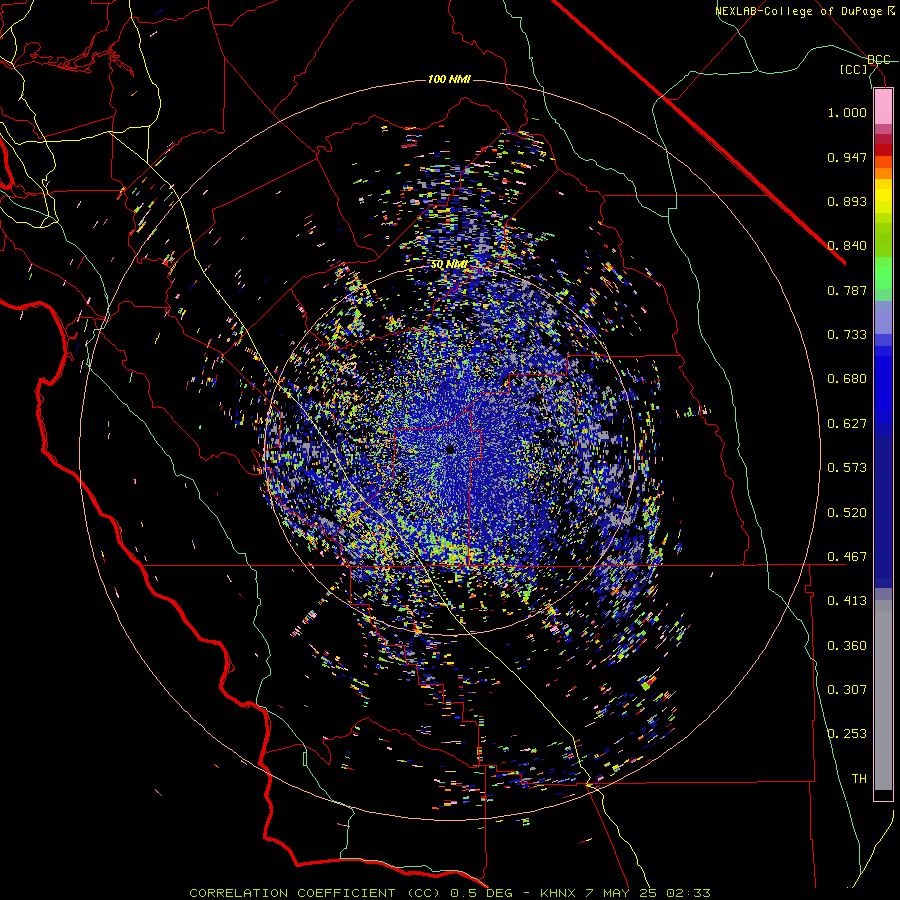Click the 100 NMI range ring label
This screenshot has height=900, width=900.
(x=449, y=79)
